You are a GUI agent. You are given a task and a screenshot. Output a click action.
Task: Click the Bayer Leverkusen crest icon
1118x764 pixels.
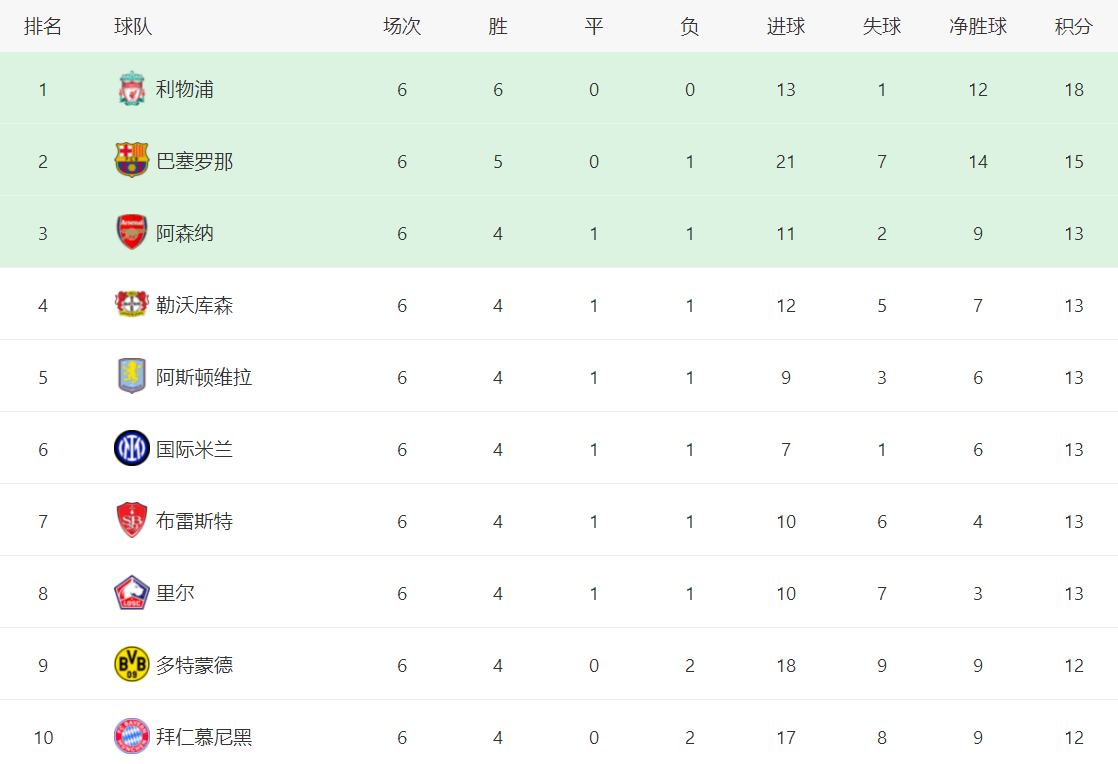tap(131, 305)
